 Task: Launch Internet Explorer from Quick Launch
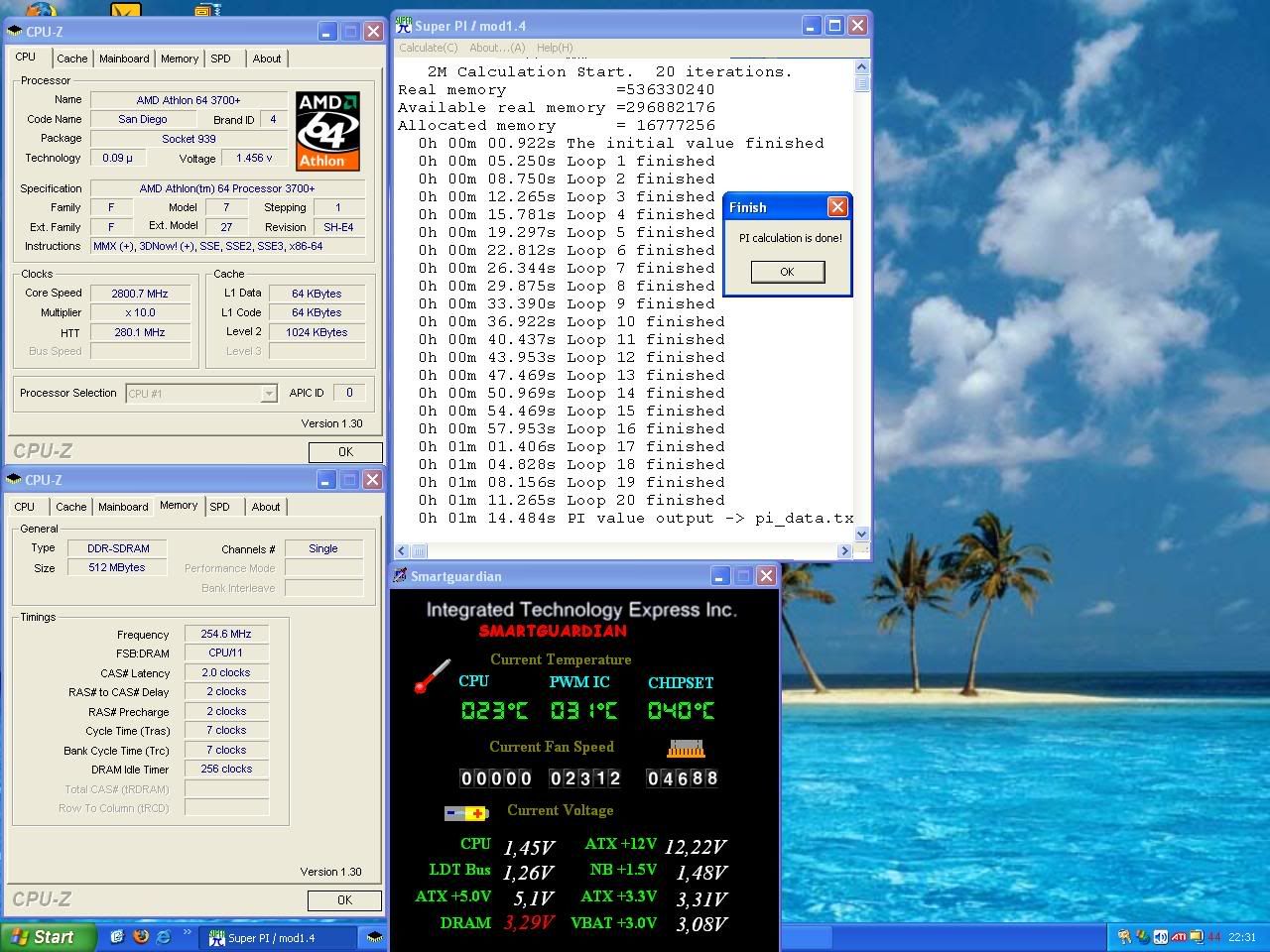click(x=163, y=936)
